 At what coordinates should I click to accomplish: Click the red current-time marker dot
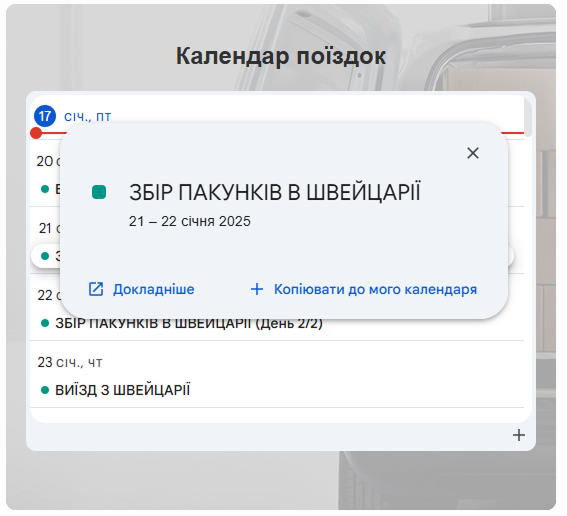pos(36,133)
